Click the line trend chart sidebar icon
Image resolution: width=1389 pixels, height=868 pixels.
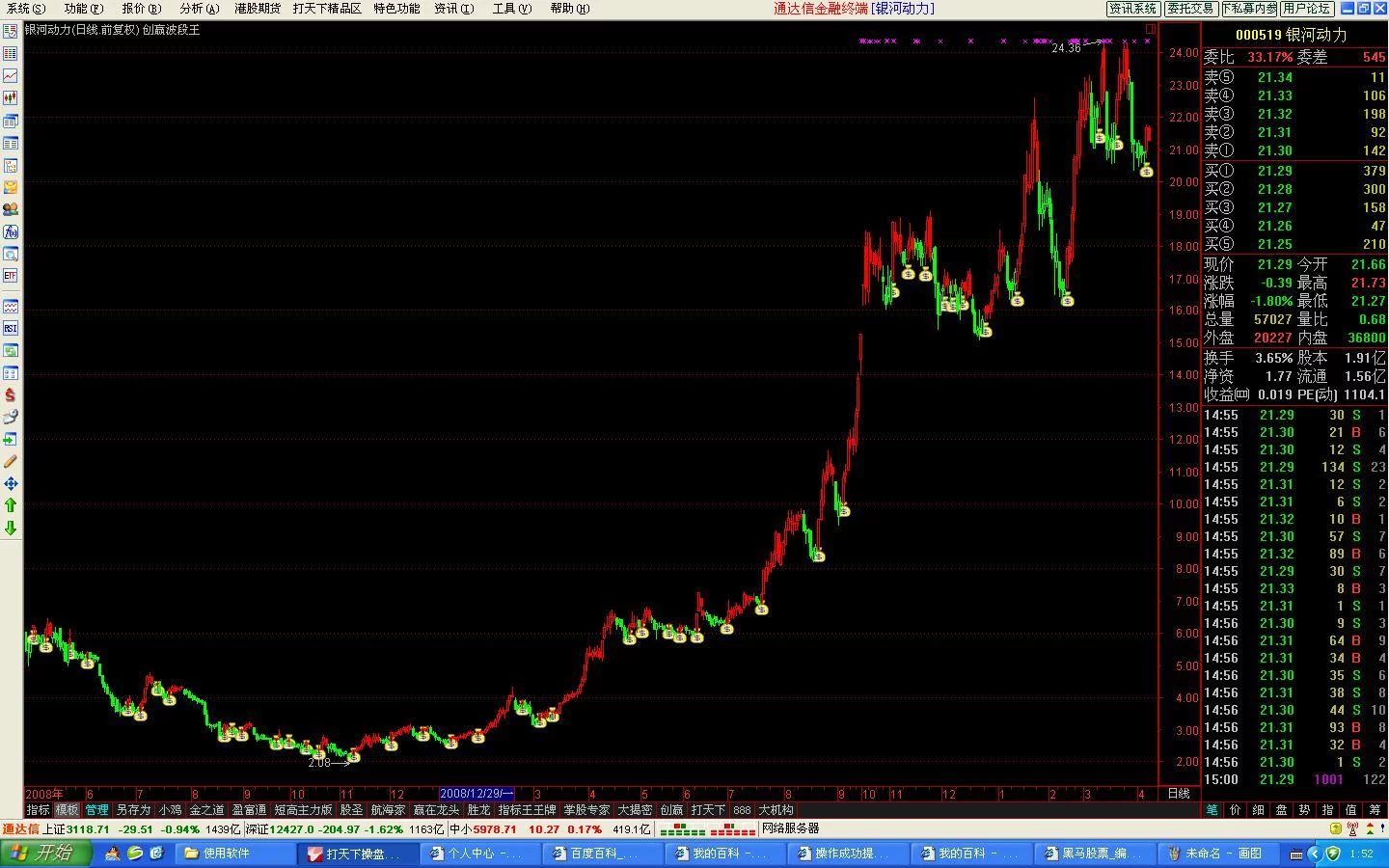click(11, 76)
